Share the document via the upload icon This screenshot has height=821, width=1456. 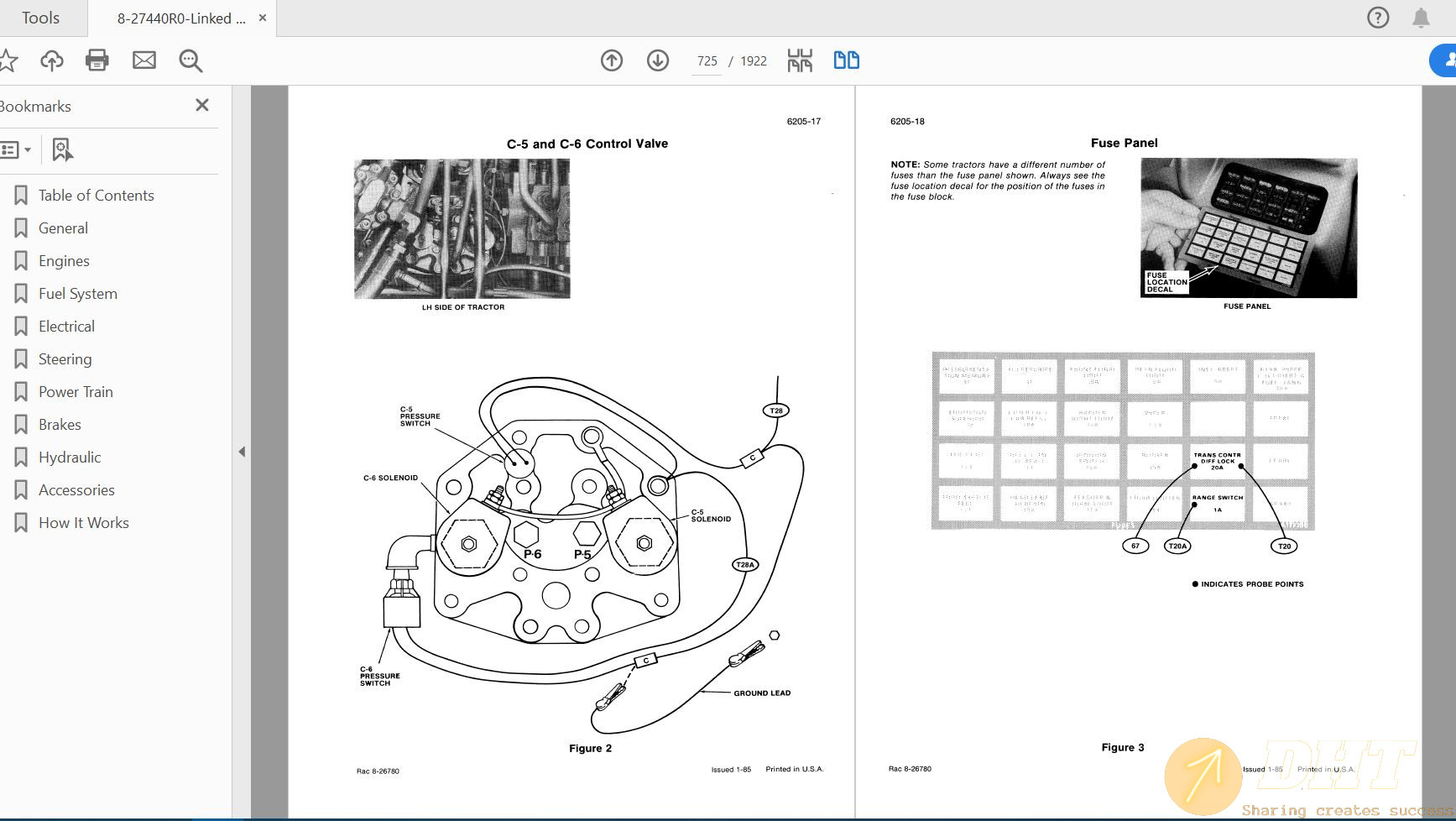tap(51, 60)
